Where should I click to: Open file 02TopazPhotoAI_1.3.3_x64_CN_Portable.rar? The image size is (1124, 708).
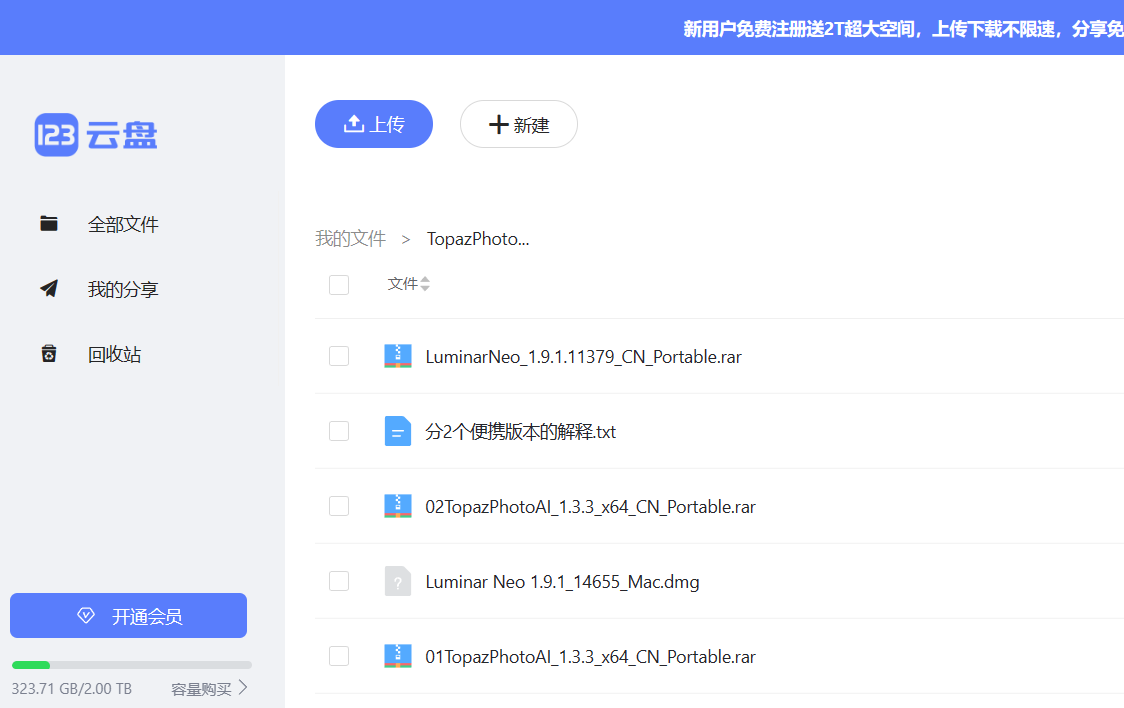coord(591,507)
